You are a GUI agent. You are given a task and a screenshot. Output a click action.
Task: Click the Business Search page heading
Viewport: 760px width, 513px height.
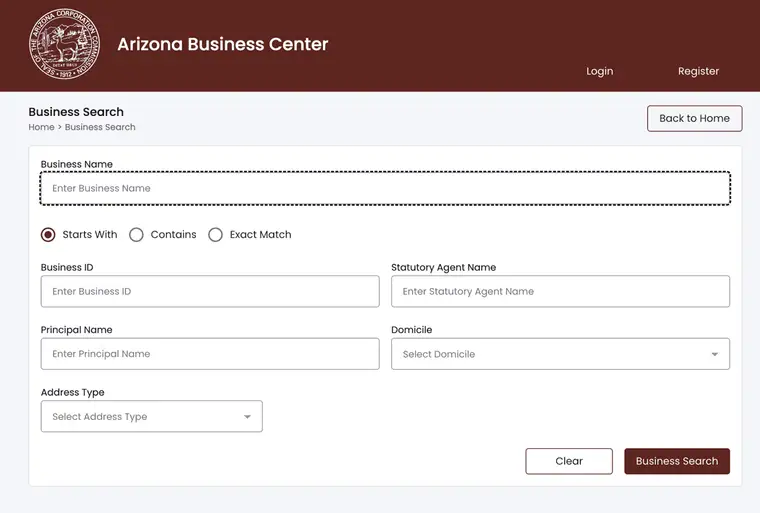[x=76, y=112]
